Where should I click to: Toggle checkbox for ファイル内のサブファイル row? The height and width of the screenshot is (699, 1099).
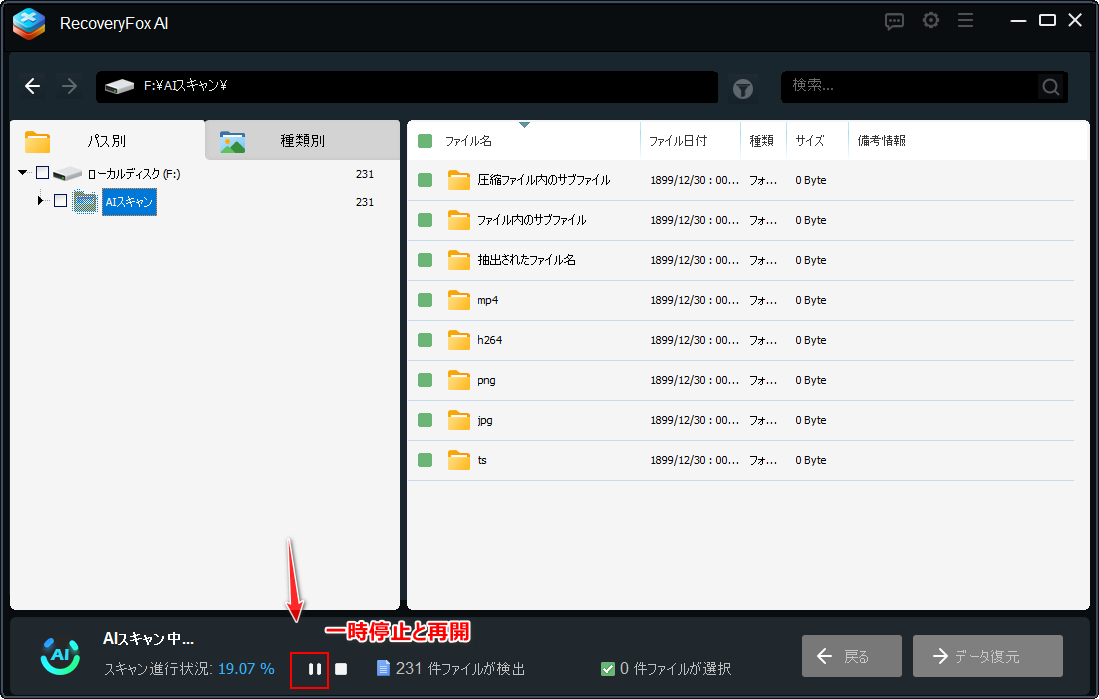(x=425, y=220)
